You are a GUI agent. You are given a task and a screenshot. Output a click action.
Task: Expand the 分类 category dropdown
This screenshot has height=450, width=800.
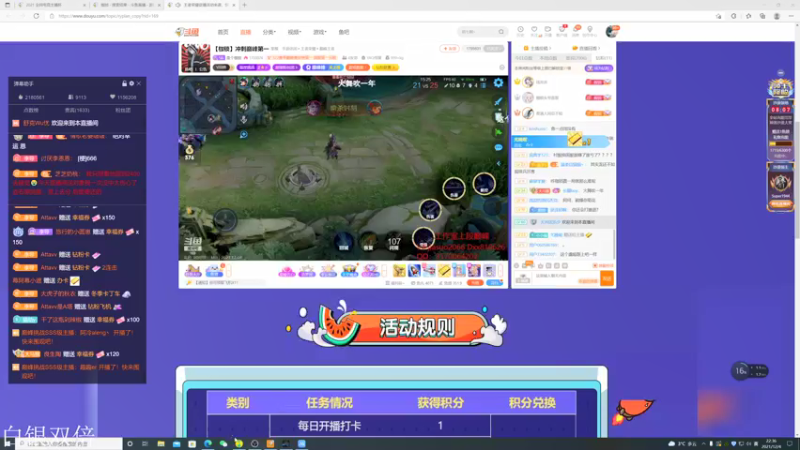[269, 32]
